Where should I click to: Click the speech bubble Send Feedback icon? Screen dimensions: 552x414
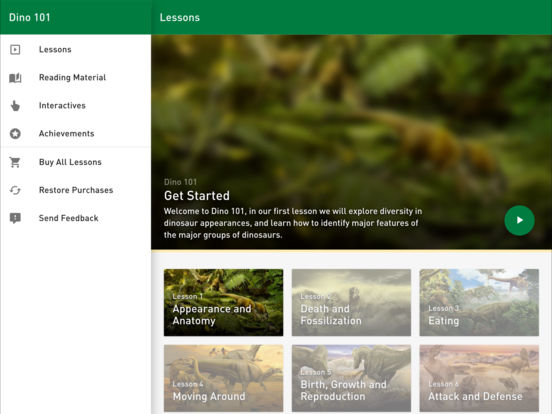point(15,218)
